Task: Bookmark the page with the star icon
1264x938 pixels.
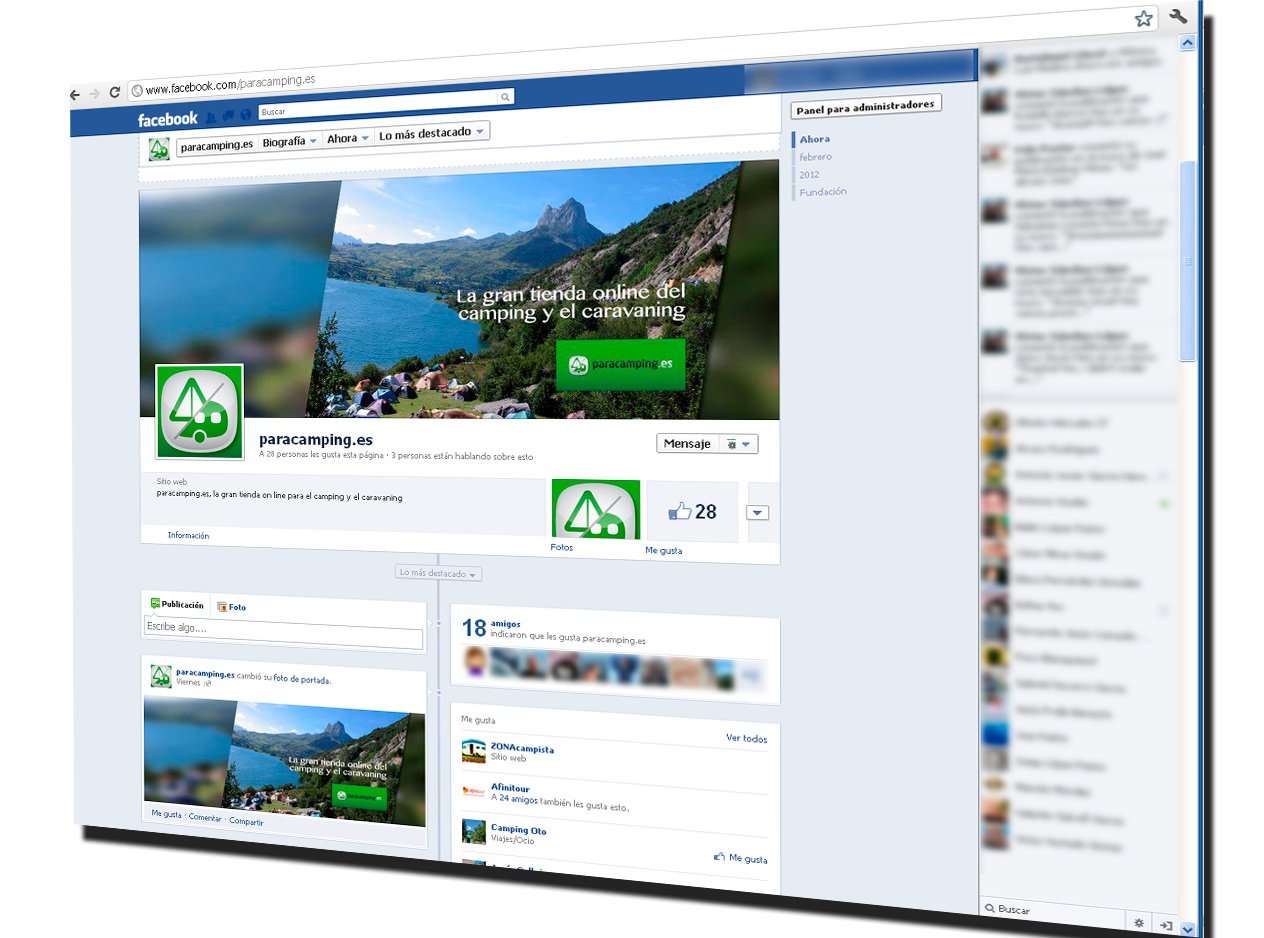Action: click(x=1143, y=19)
